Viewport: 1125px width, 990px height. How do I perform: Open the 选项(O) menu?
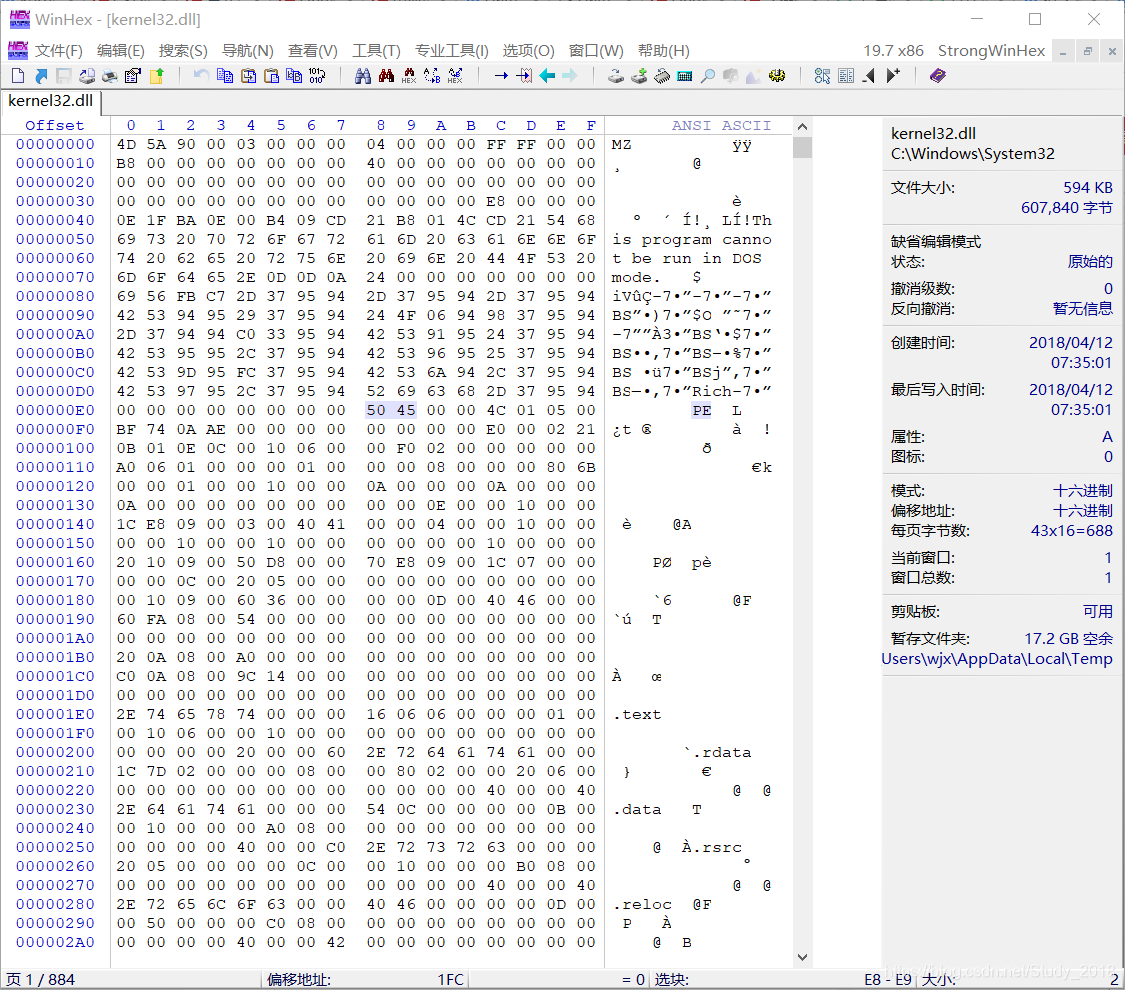pos(528,50)
